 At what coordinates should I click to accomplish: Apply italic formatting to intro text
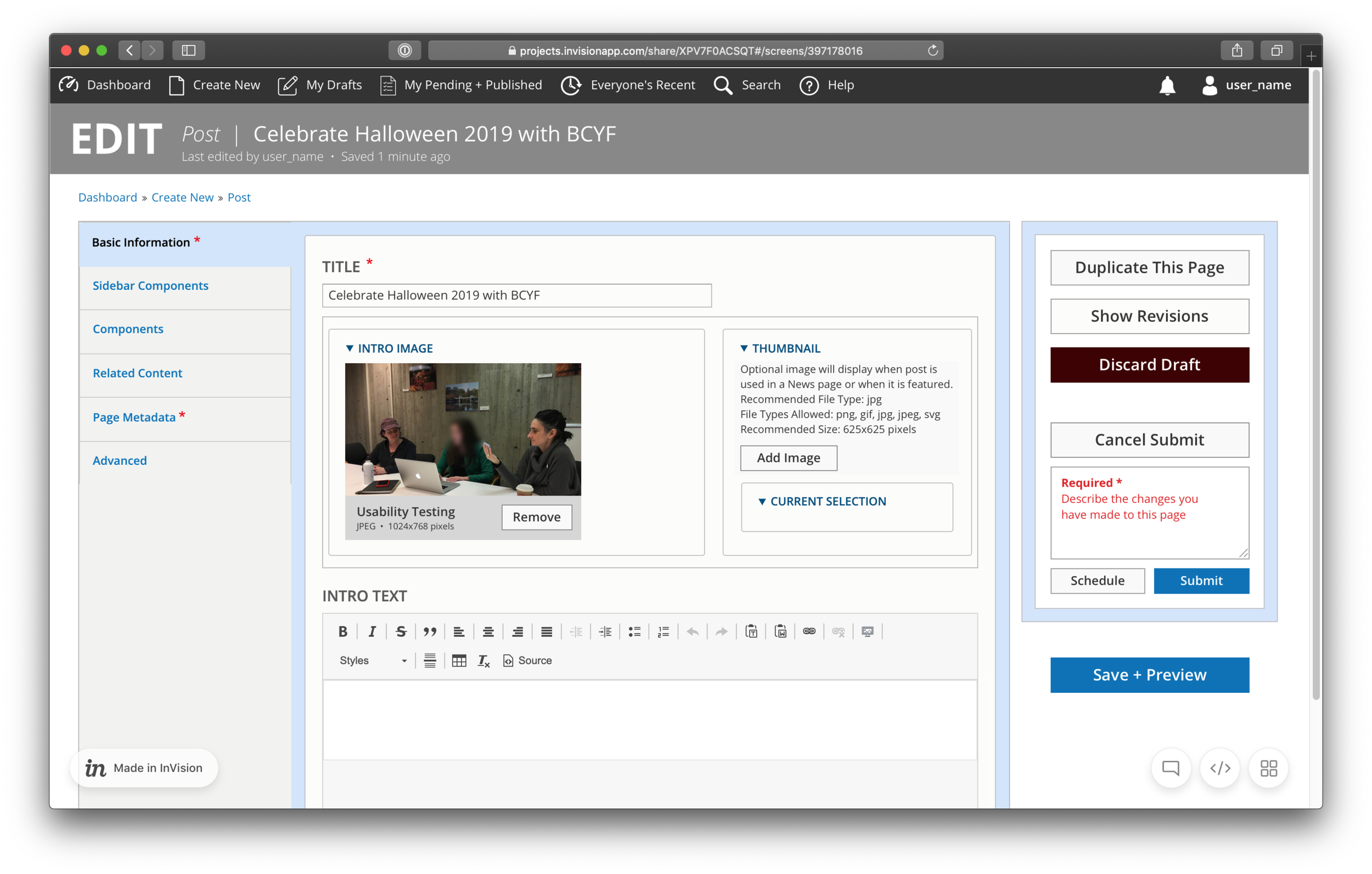click(x=372, y=631)
